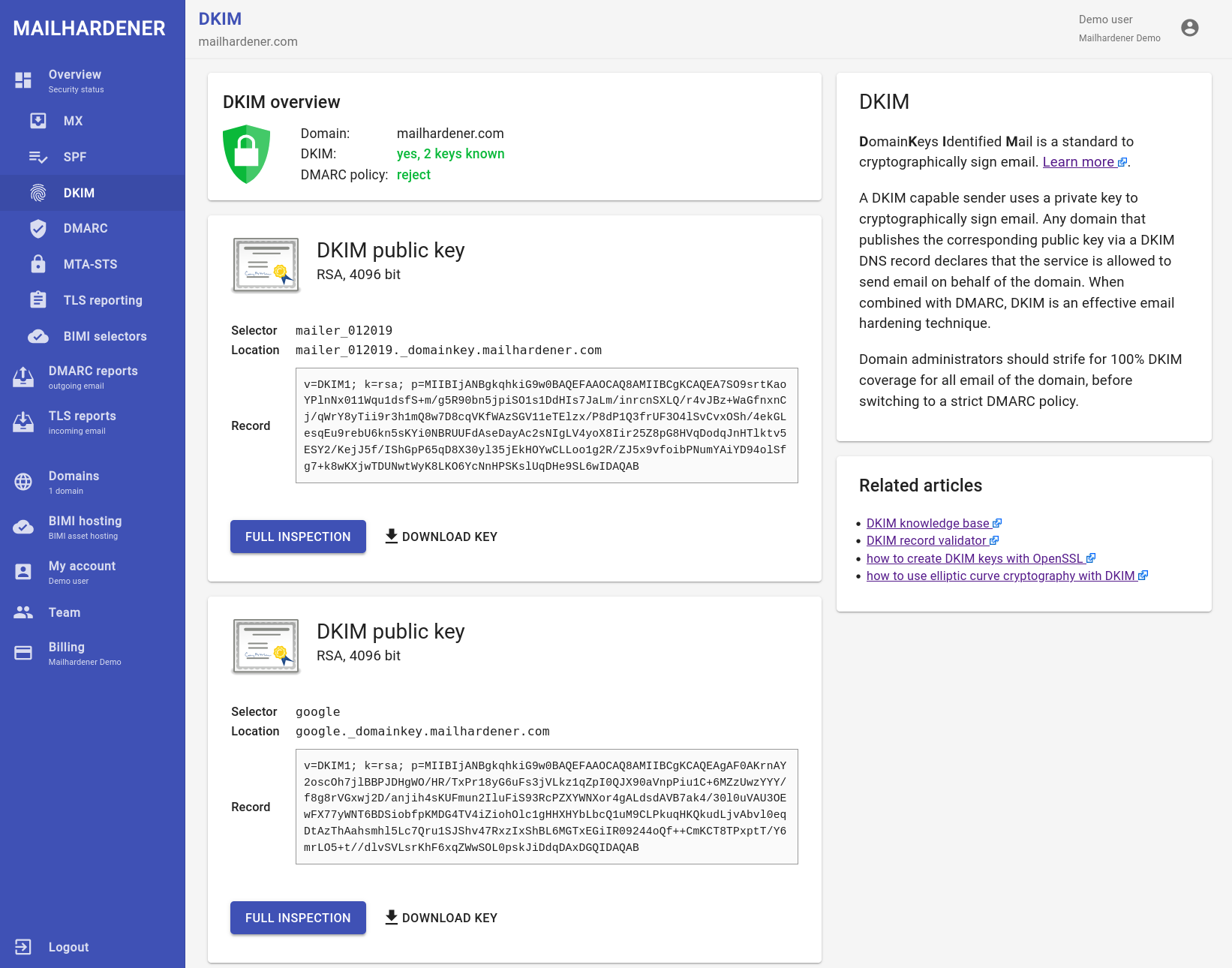This screenshot has height=968, width=1232.
Task: Select the MTA-STS padlock icon
Action: click(x=38, y=264)
